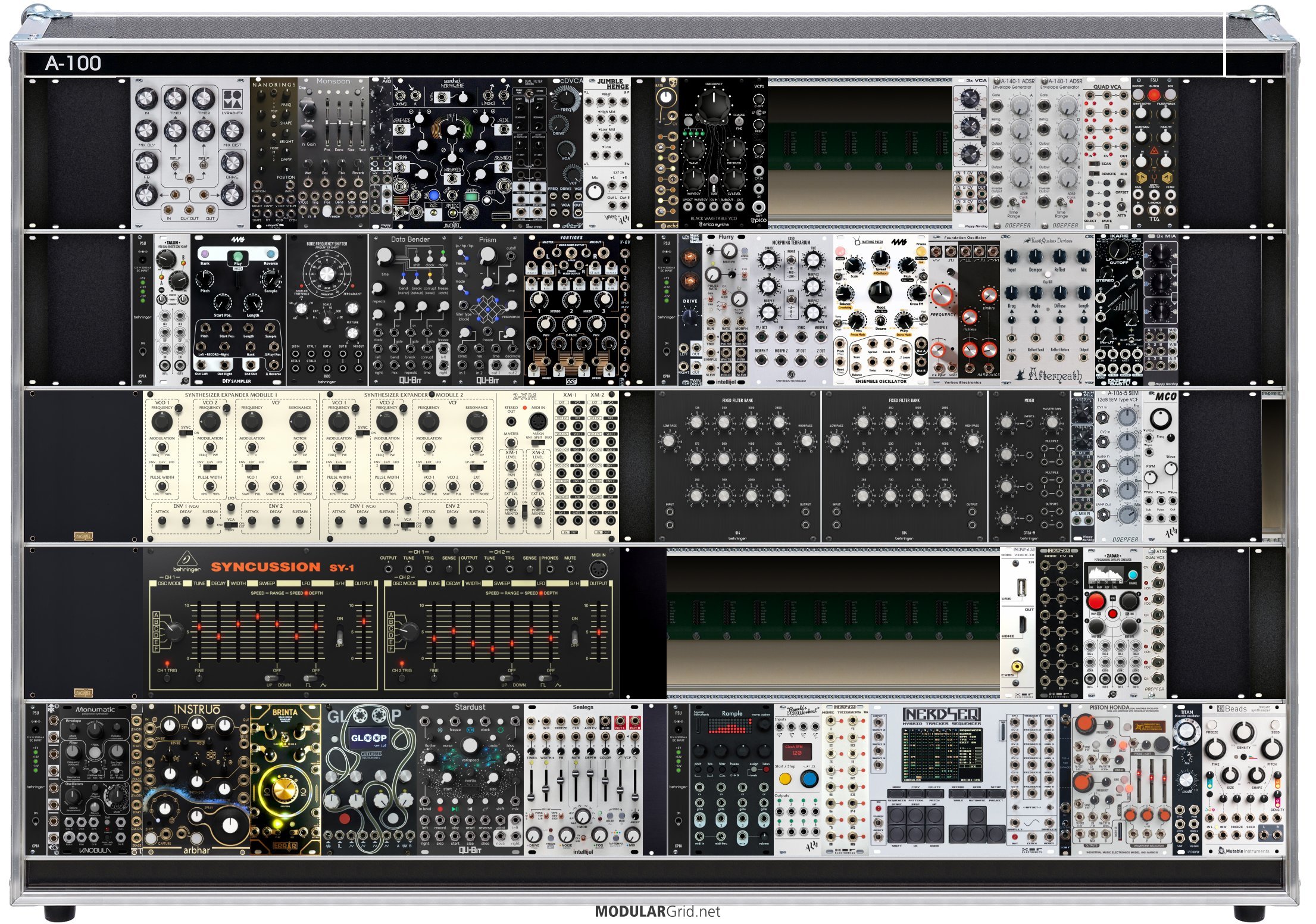This screenshot has height=924, width=1316.
Task: Click the Text slider on Monsoon
Action: 362,123
